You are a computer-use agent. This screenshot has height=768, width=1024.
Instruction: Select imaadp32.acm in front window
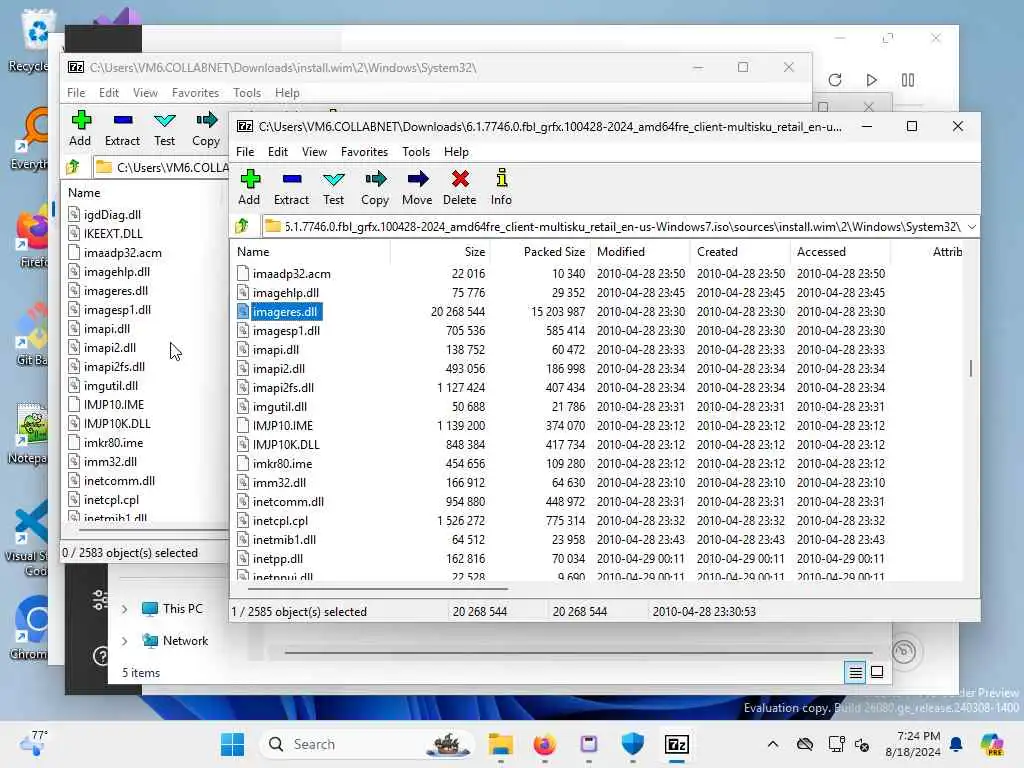[x=292, y=274]
